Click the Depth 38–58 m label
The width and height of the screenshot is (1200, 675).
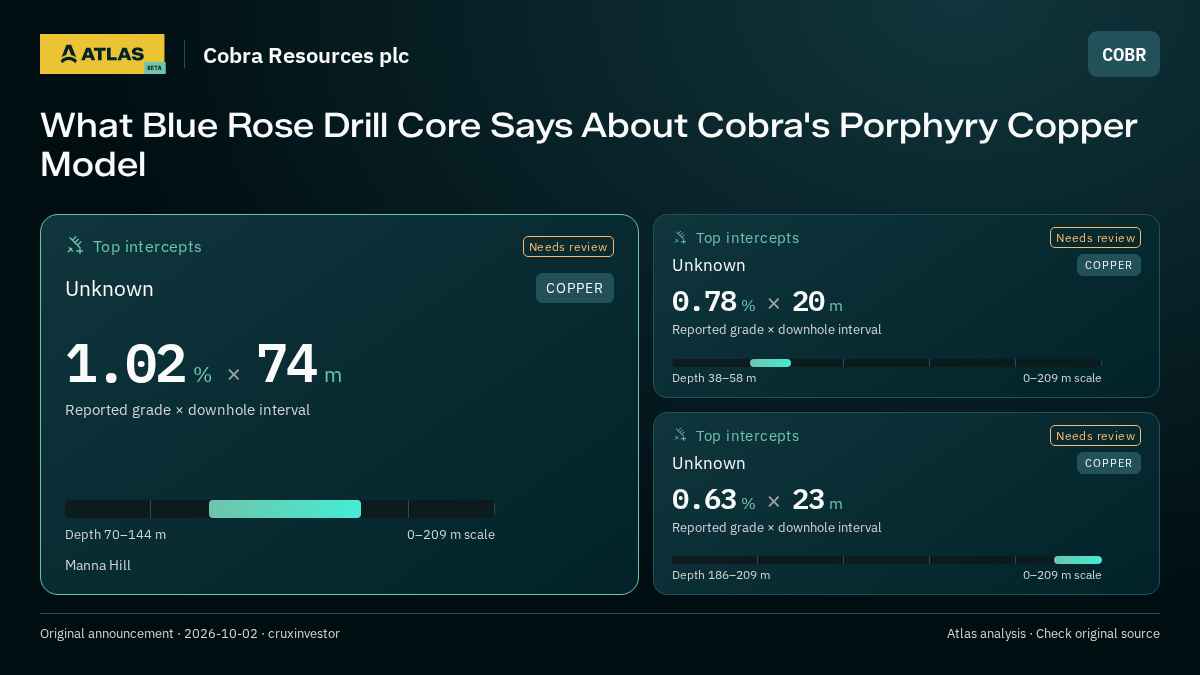[714, 378]
